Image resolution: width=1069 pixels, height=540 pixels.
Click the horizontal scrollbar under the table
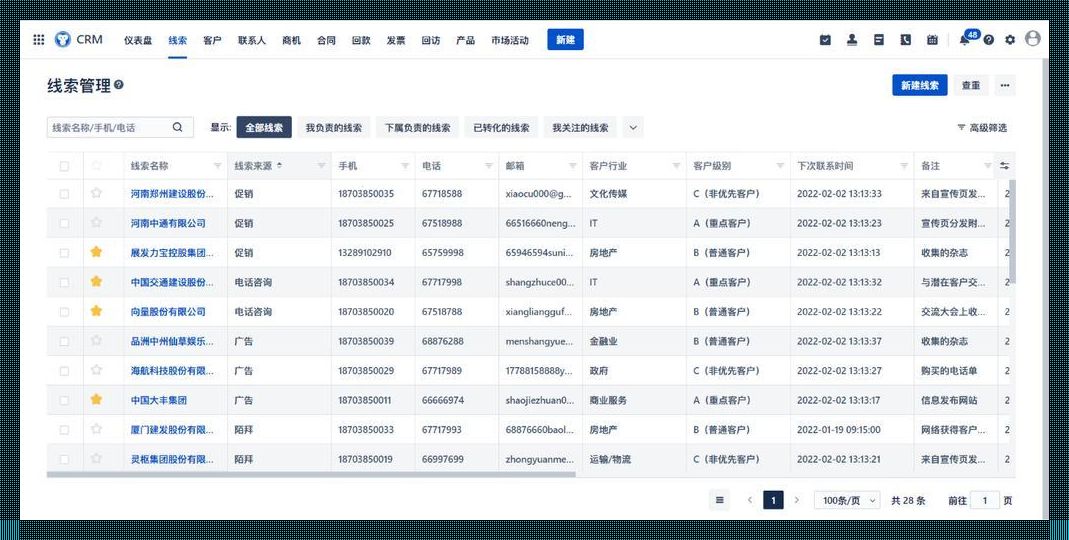tap(311, 475)
